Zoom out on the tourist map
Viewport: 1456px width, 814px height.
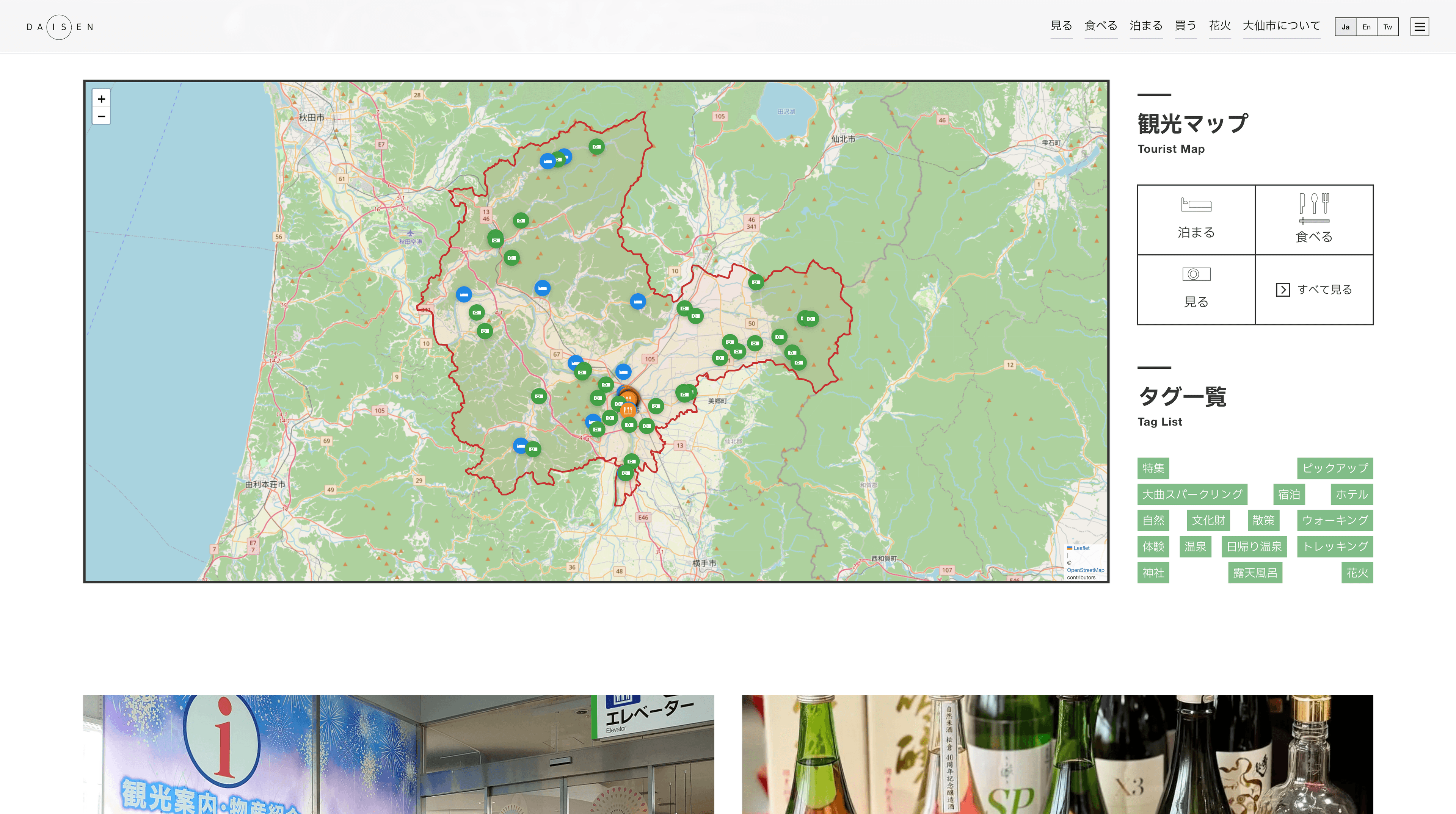pos(101,116)
